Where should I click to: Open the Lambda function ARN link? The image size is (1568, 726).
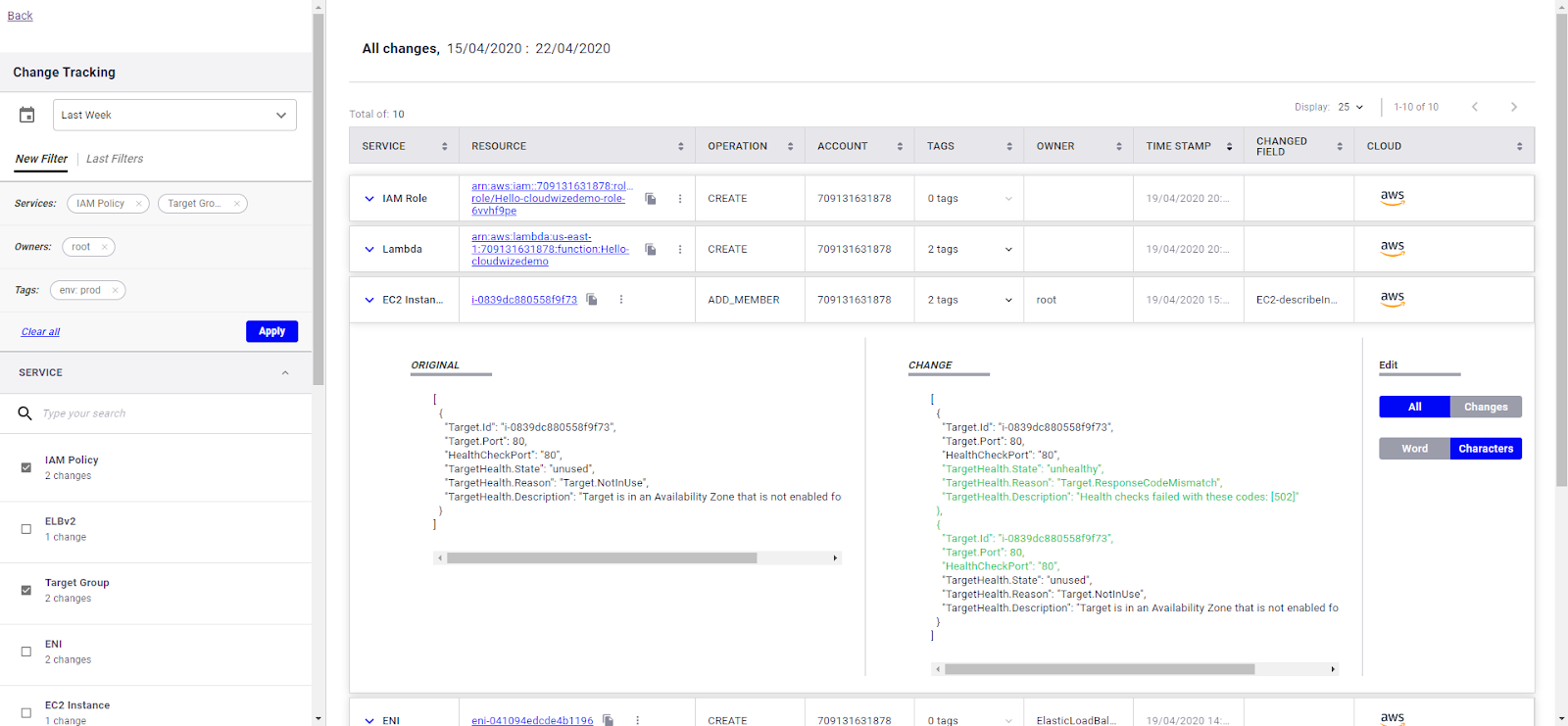[x=550, y=250]
